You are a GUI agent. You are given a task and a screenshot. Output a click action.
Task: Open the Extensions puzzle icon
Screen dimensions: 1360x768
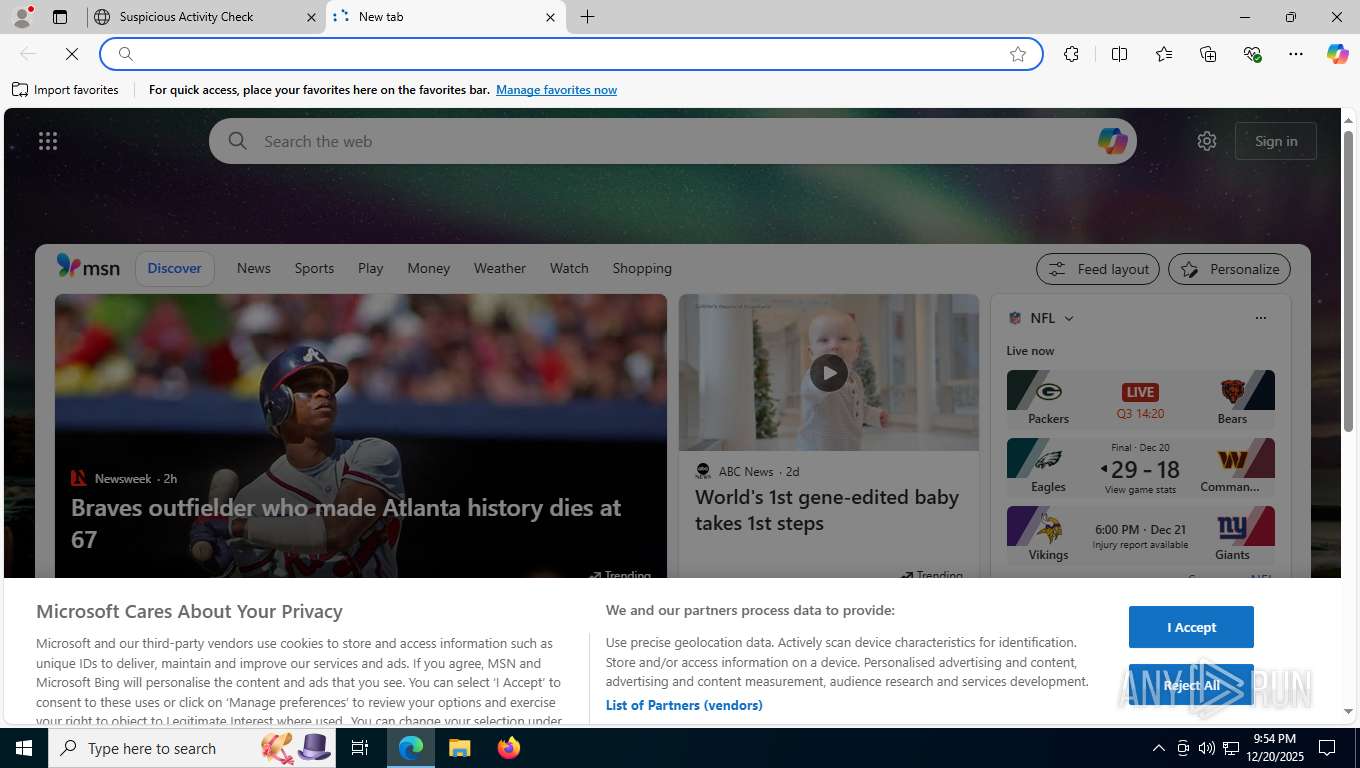[1072, 54]
